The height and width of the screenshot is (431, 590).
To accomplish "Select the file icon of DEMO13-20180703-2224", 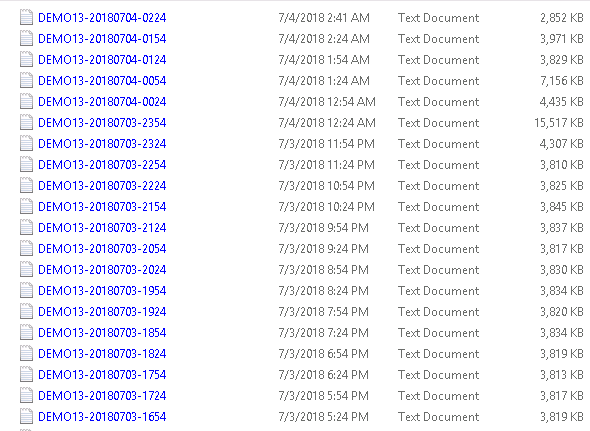I will [26, 186].
